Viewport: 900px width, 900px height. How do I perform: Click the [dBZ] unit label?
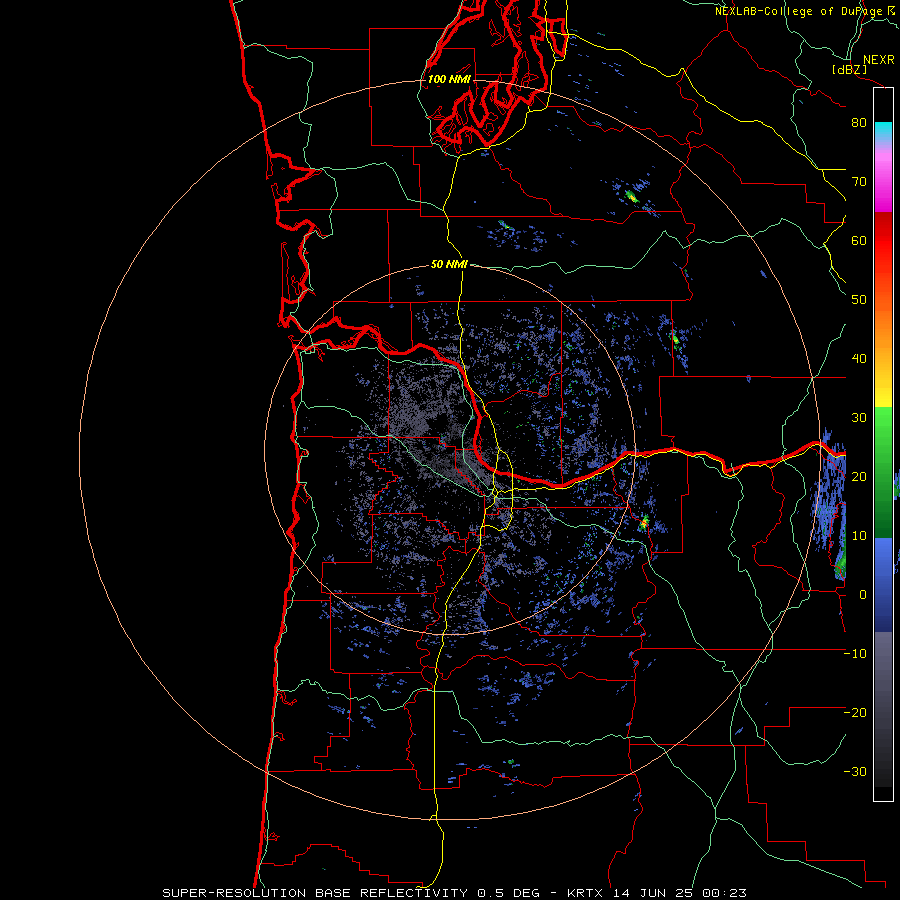849,70
